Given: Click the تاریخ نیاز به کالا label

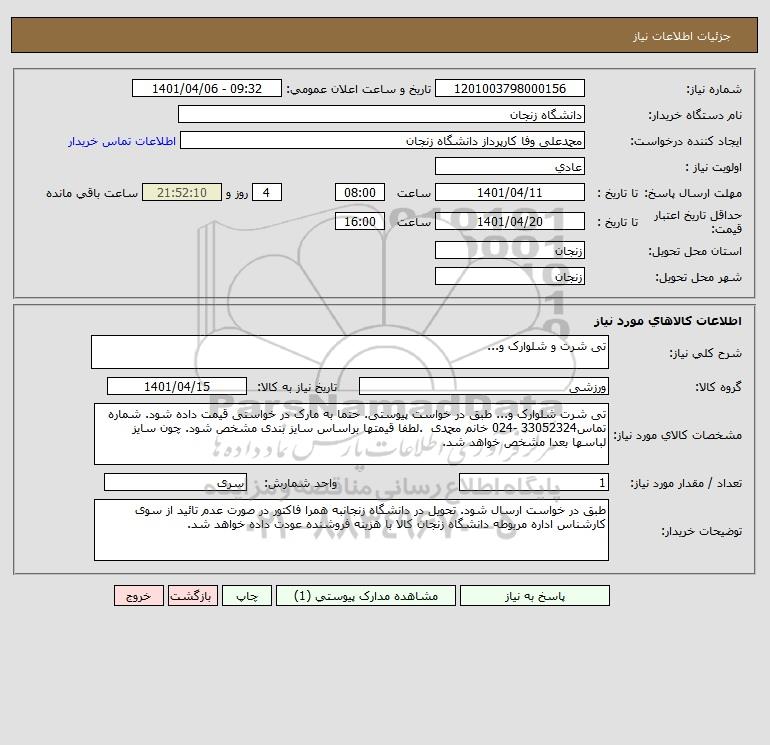Looking at the screenshot, I should 297,387.
